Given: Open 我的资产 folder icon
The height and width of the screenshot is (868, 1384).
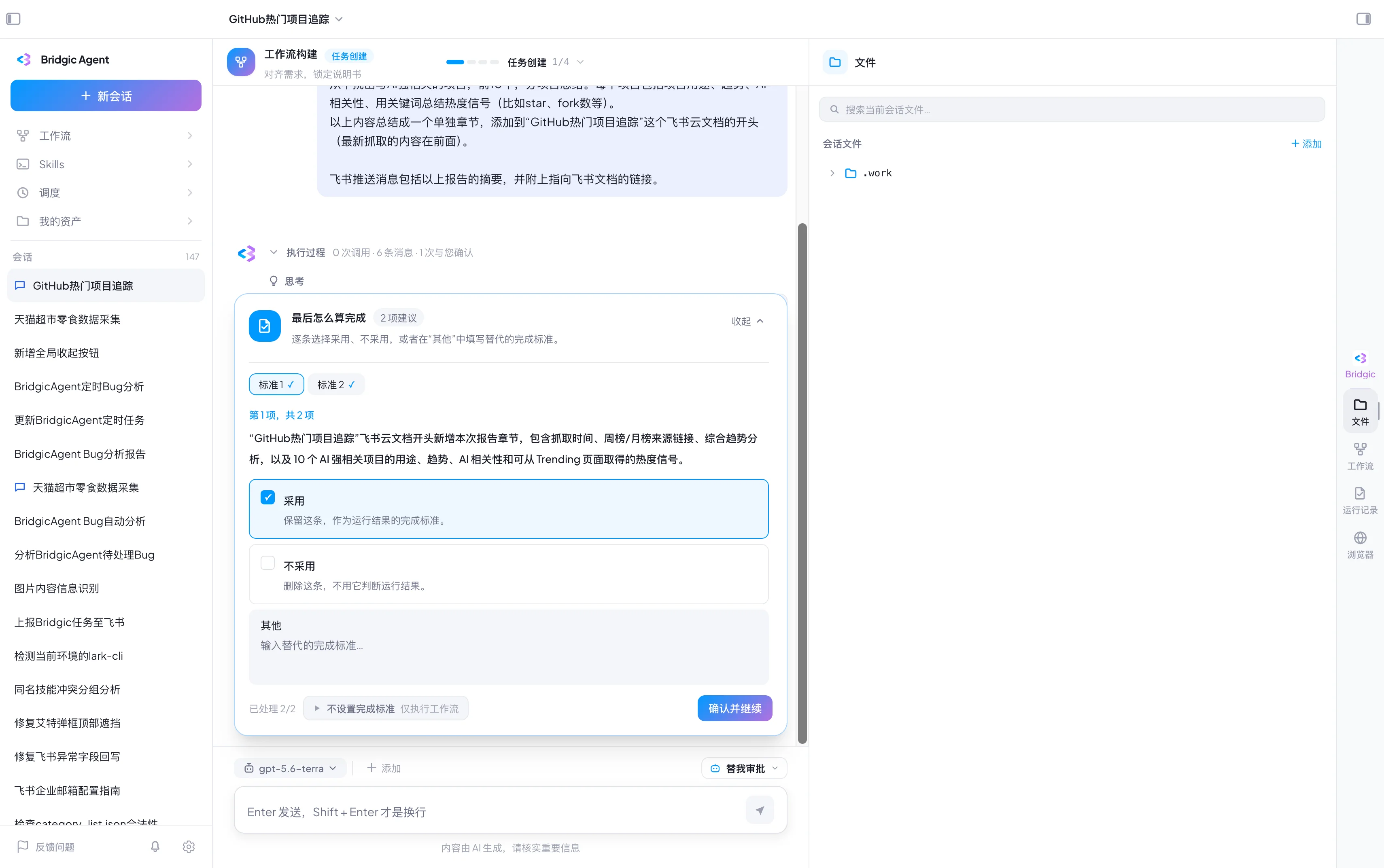Looking at the screenshot, I should point(22,221).
